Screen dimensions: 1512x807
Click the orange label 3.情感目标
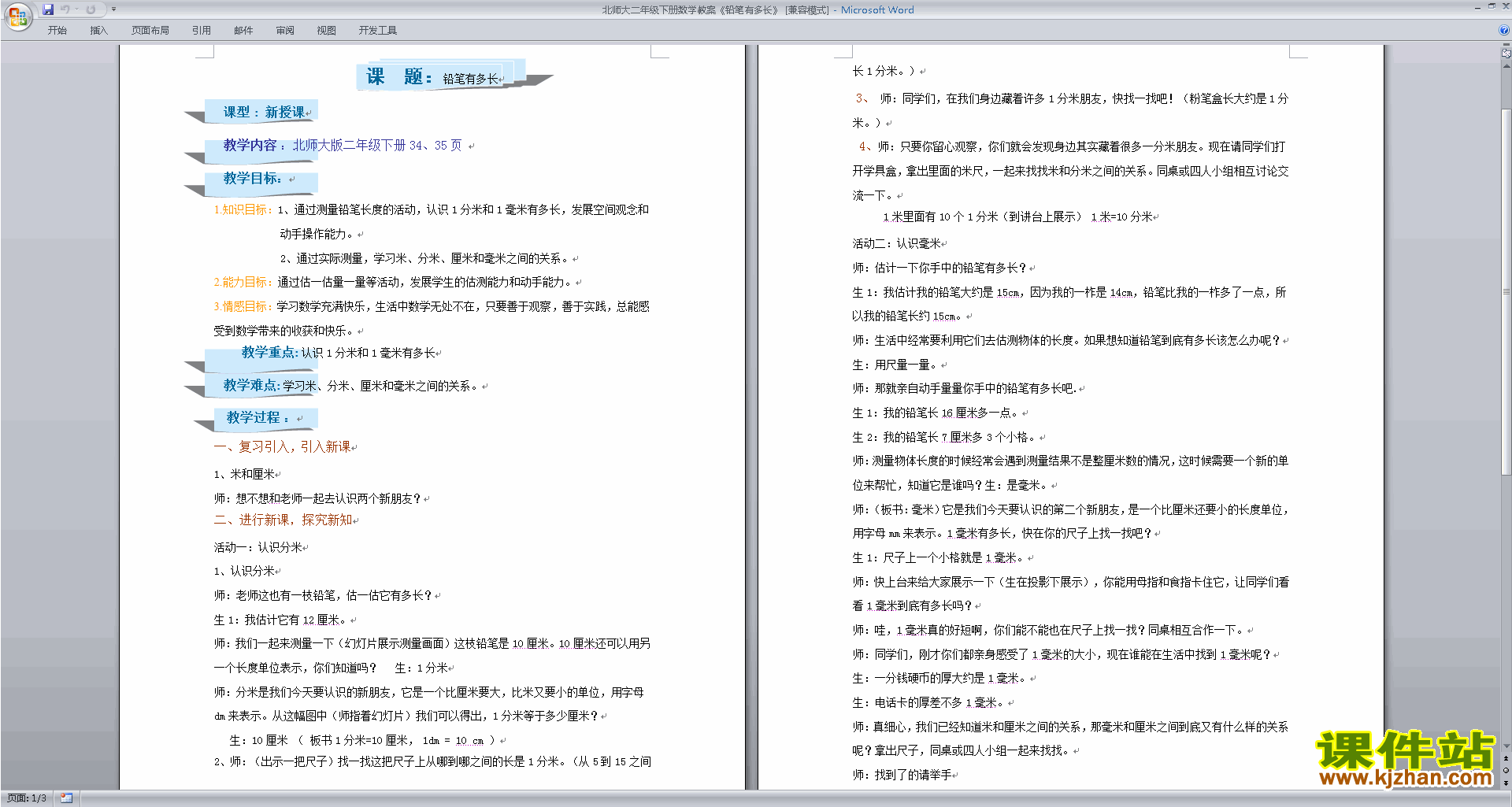click(243, 306)
